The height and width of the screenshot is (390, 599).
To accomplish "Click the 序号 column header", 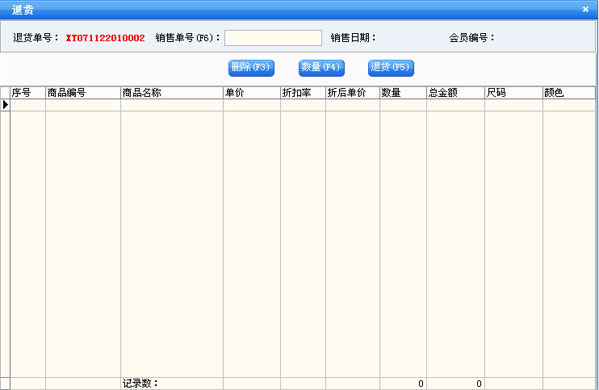I will [28, 93].
